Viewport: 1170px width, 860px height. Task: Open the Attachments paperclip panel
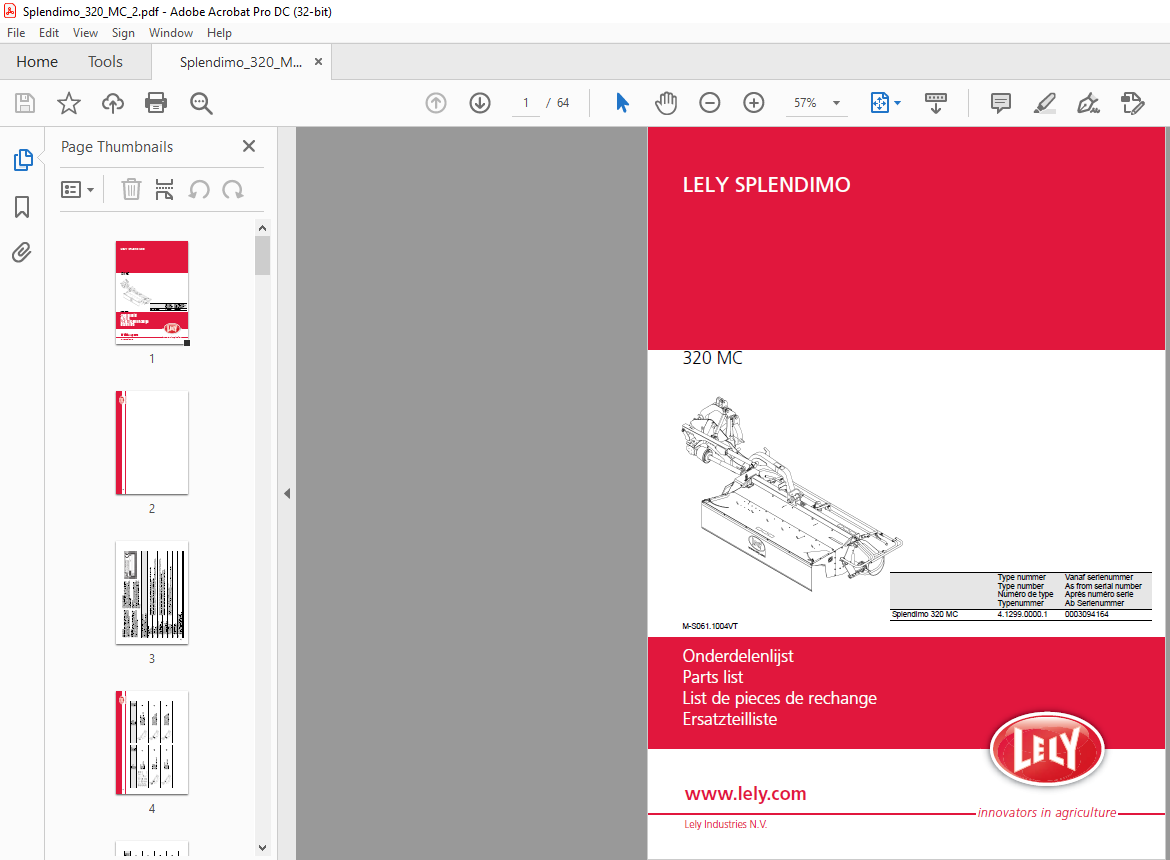coord(22,253)
